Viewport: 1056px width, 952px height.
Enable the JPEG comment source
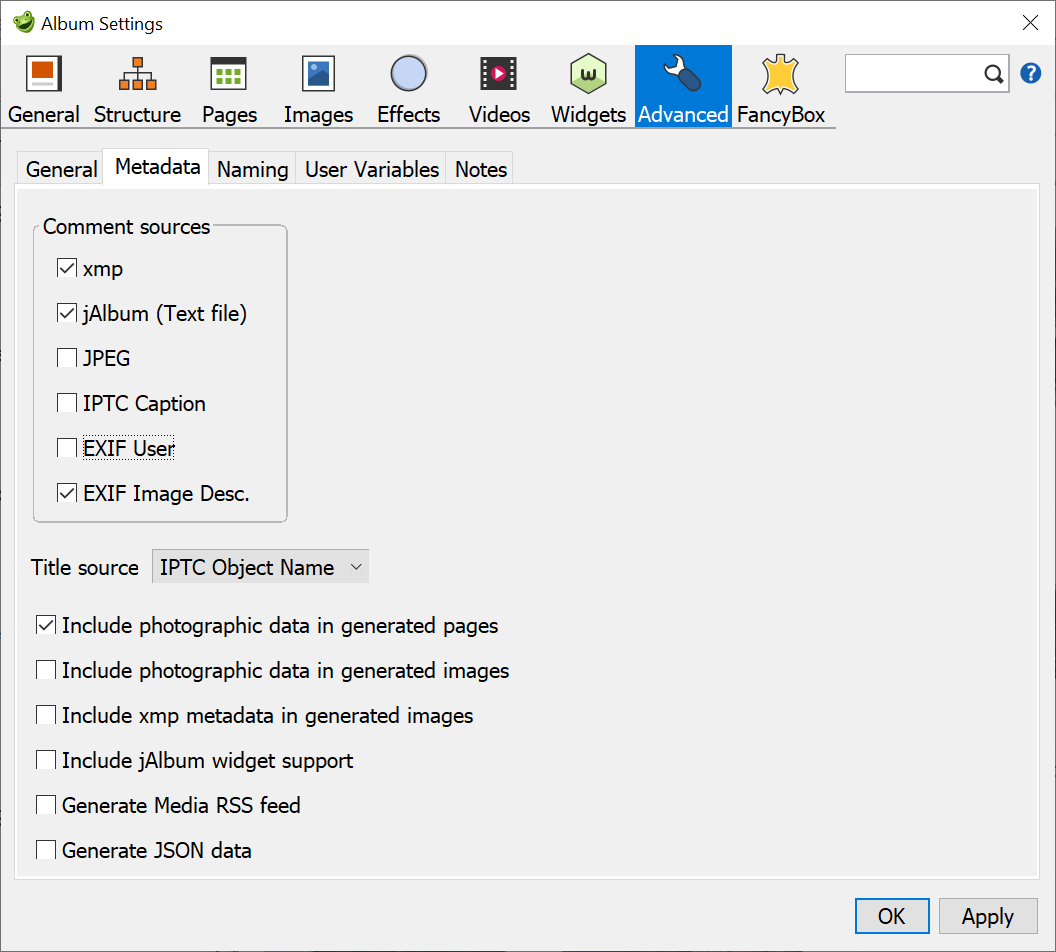pos(66,357)
